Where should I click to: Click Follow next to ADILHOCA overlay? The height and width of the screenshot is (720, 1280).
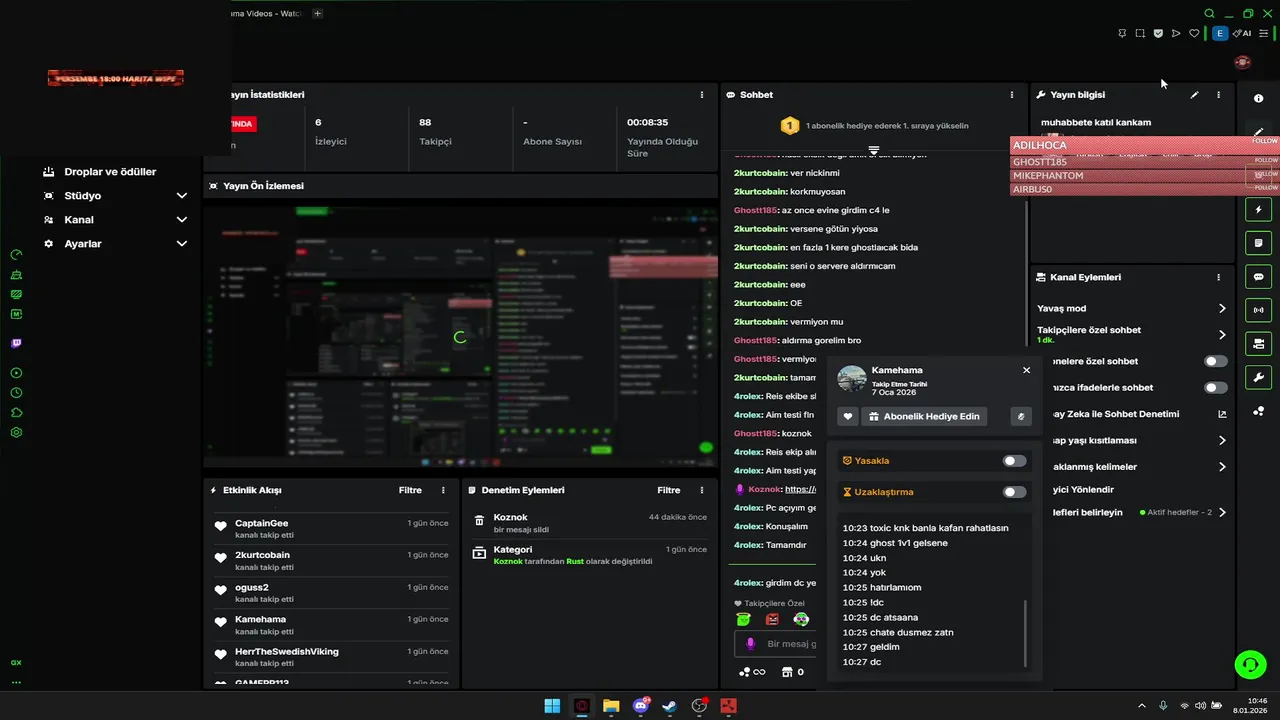[x=1265, y=142]
